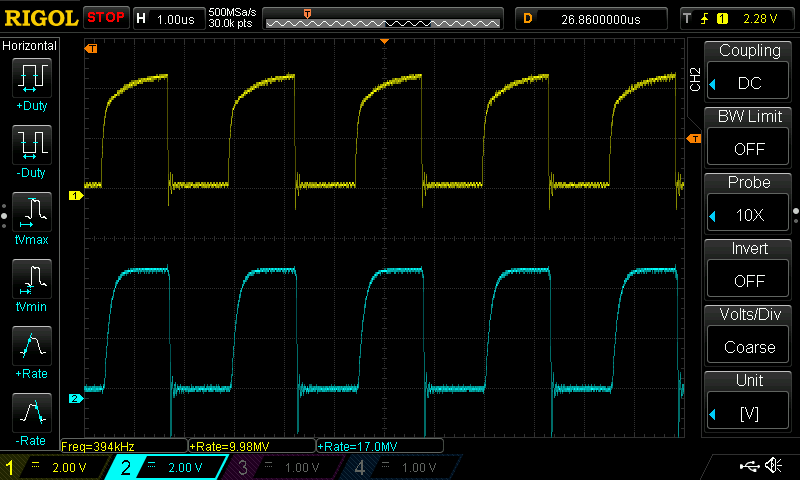
Task: Choose the tVmax measurement icon
Action: click(x=32, y=212)
